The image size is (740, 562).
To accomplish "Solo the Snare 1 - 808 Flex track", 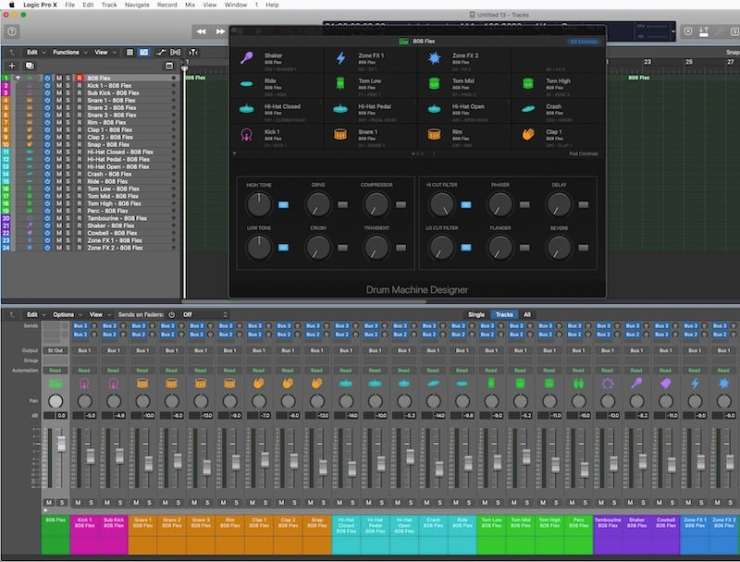I will pyautogui.click(x=68, y=101).
